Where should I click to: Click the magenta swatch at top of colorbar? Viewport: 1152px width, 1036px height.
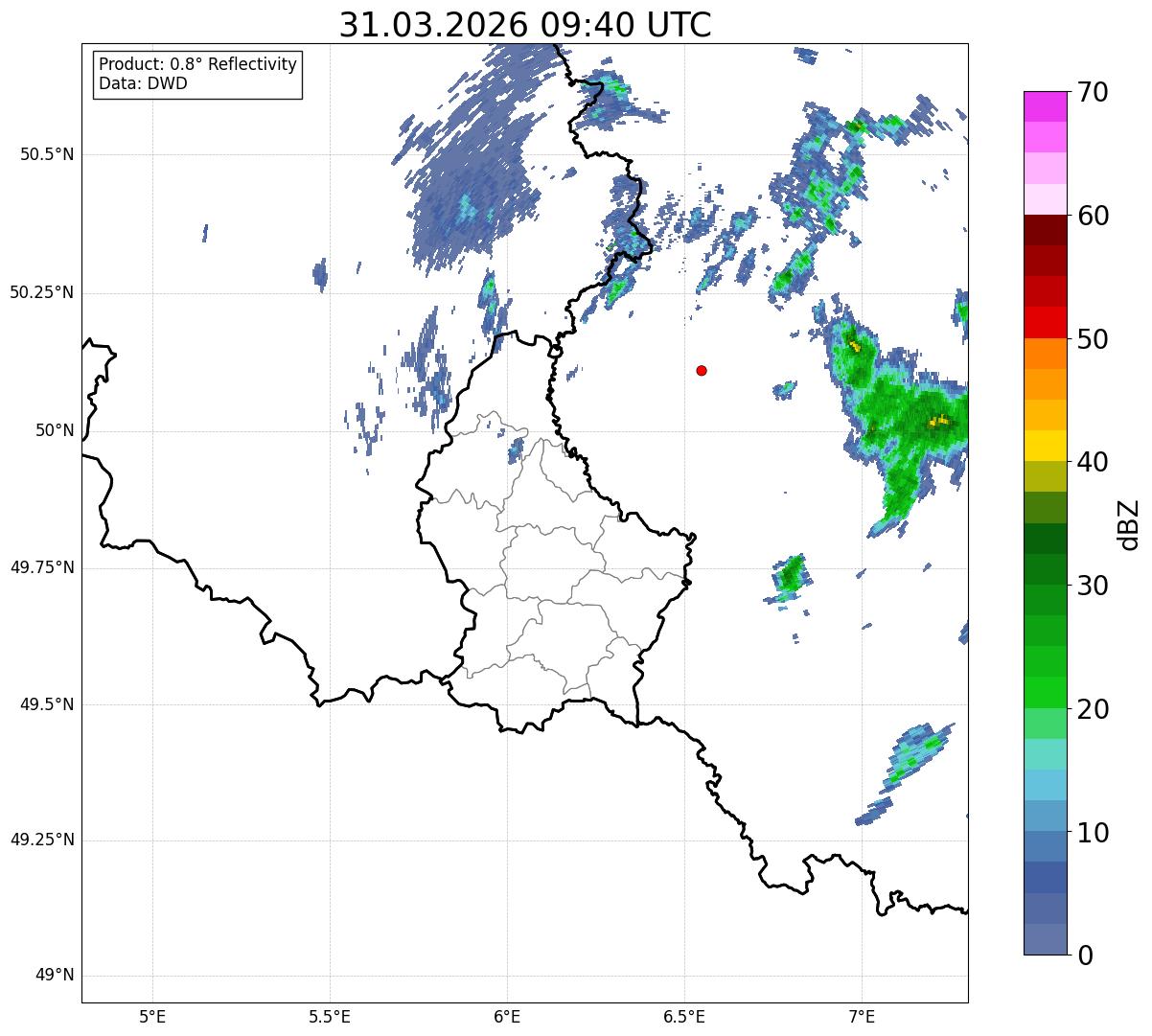click(x=1045, y=106)
